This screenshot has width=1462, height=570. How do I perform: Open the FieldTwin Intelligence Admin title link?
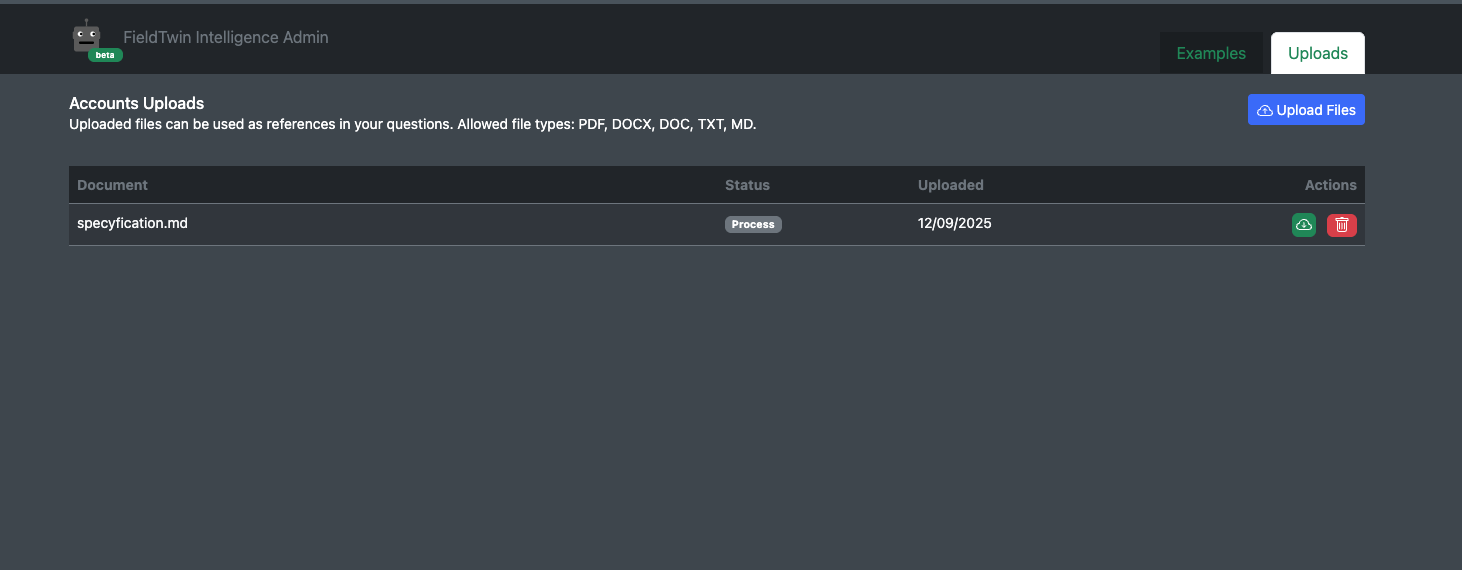pos(226,37)
